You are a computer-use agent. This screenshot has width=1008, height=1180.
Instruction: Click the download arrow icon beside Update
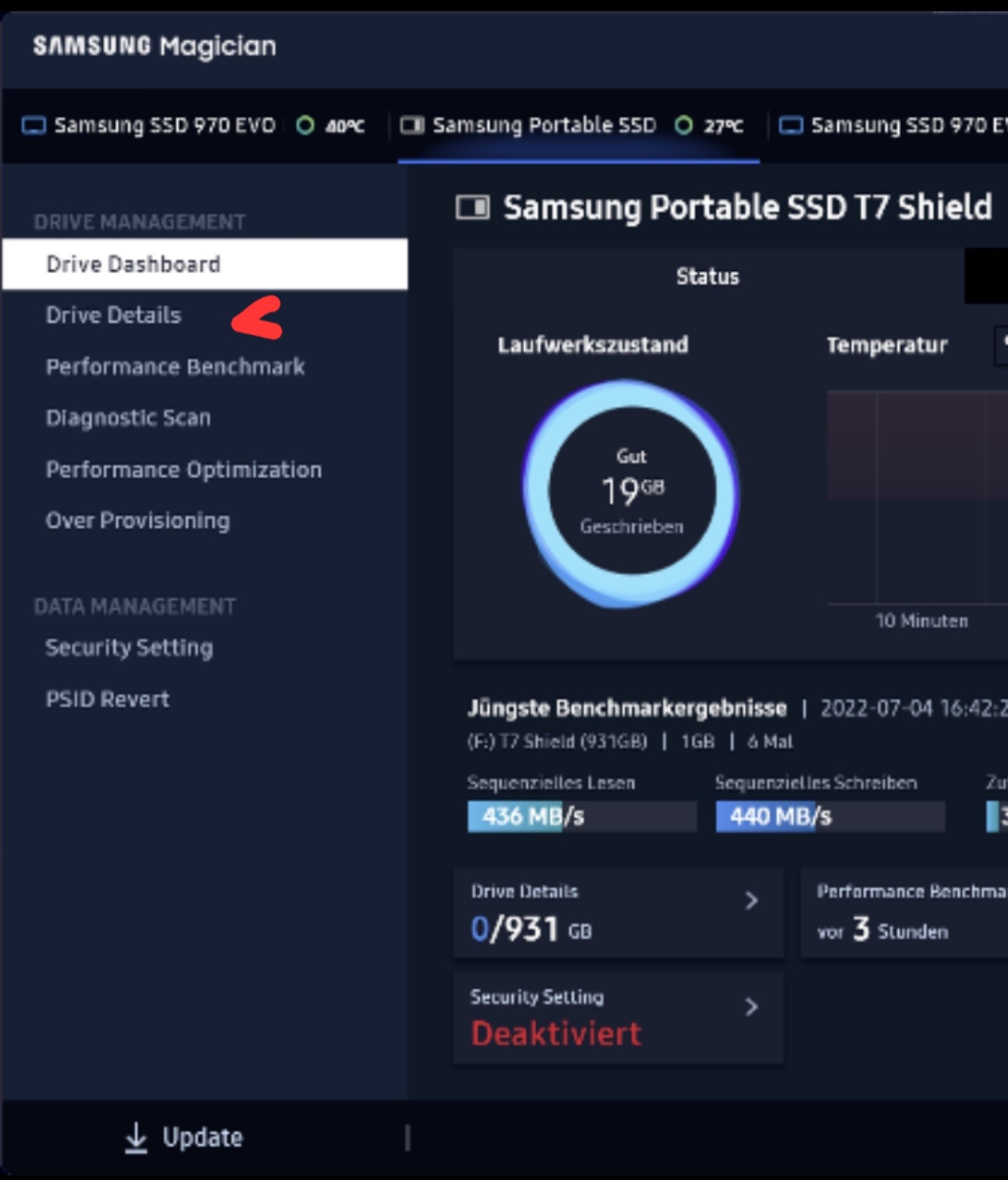[136, 1138]
